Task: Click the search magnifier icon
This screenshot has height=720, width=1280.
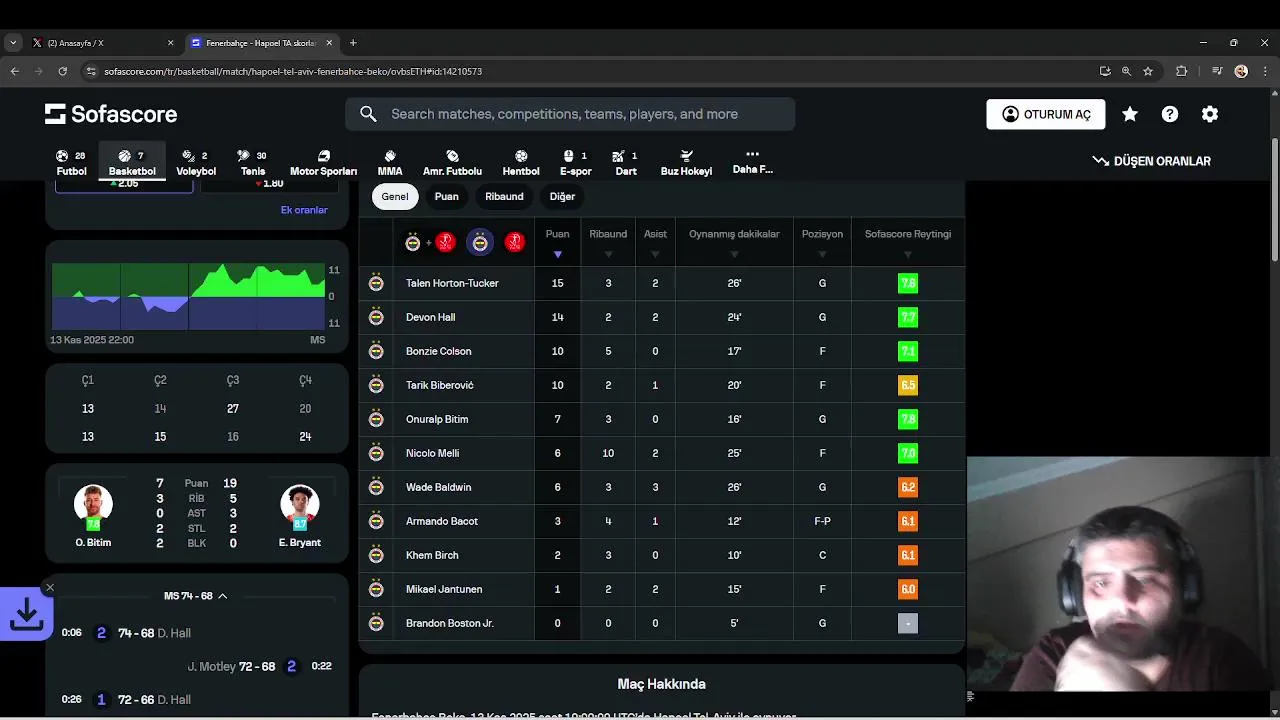Action: [x=368, y=114]
